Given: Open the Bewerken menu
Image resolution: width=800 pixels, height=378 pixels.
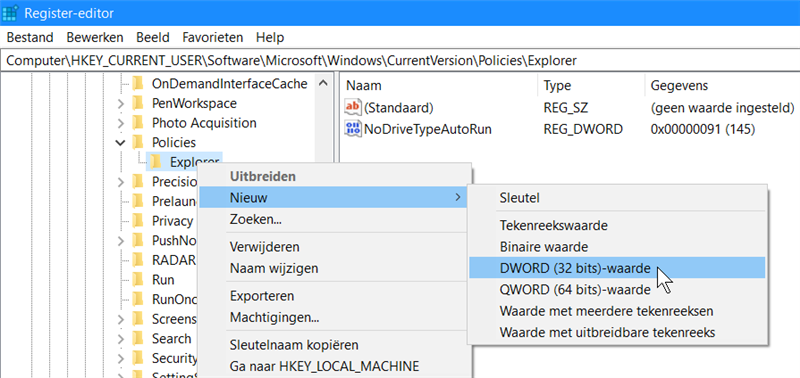Looking at the screenshot, I should tap(95, 37).
